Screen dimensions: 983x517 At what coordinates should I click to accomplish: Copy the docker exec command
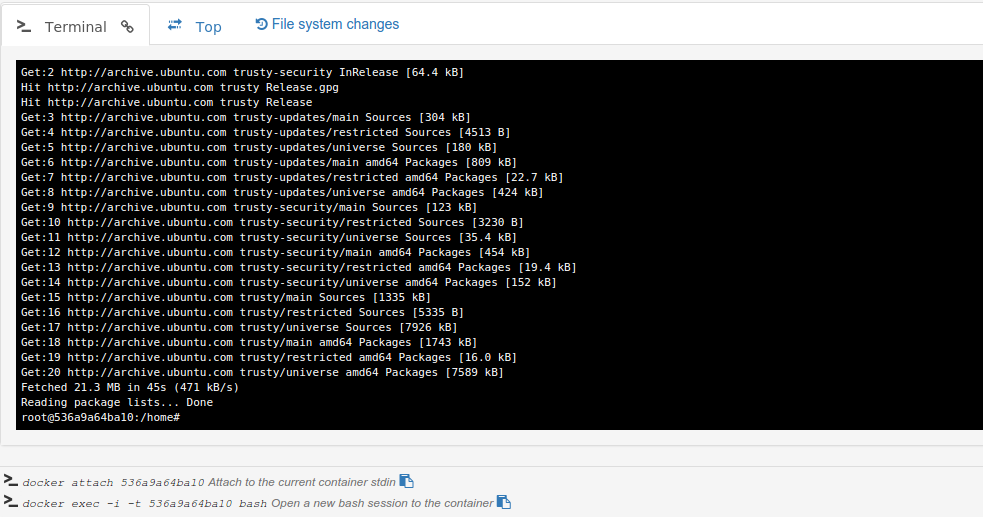[x=503, y=502]
